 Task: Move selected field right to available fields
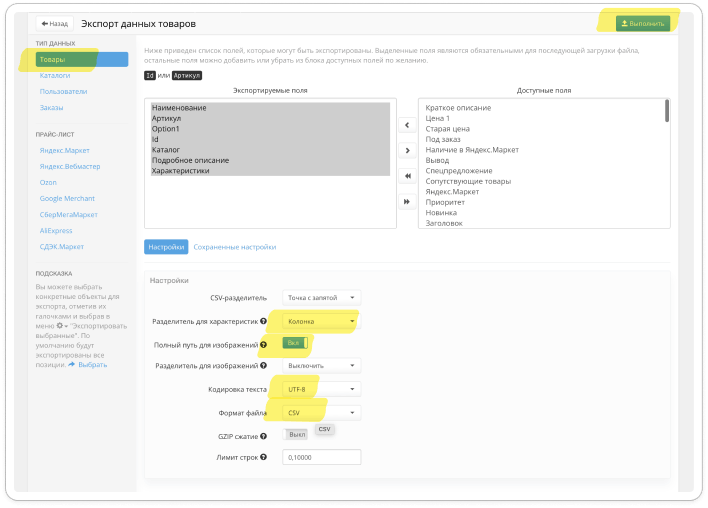(x=407, y=150)
